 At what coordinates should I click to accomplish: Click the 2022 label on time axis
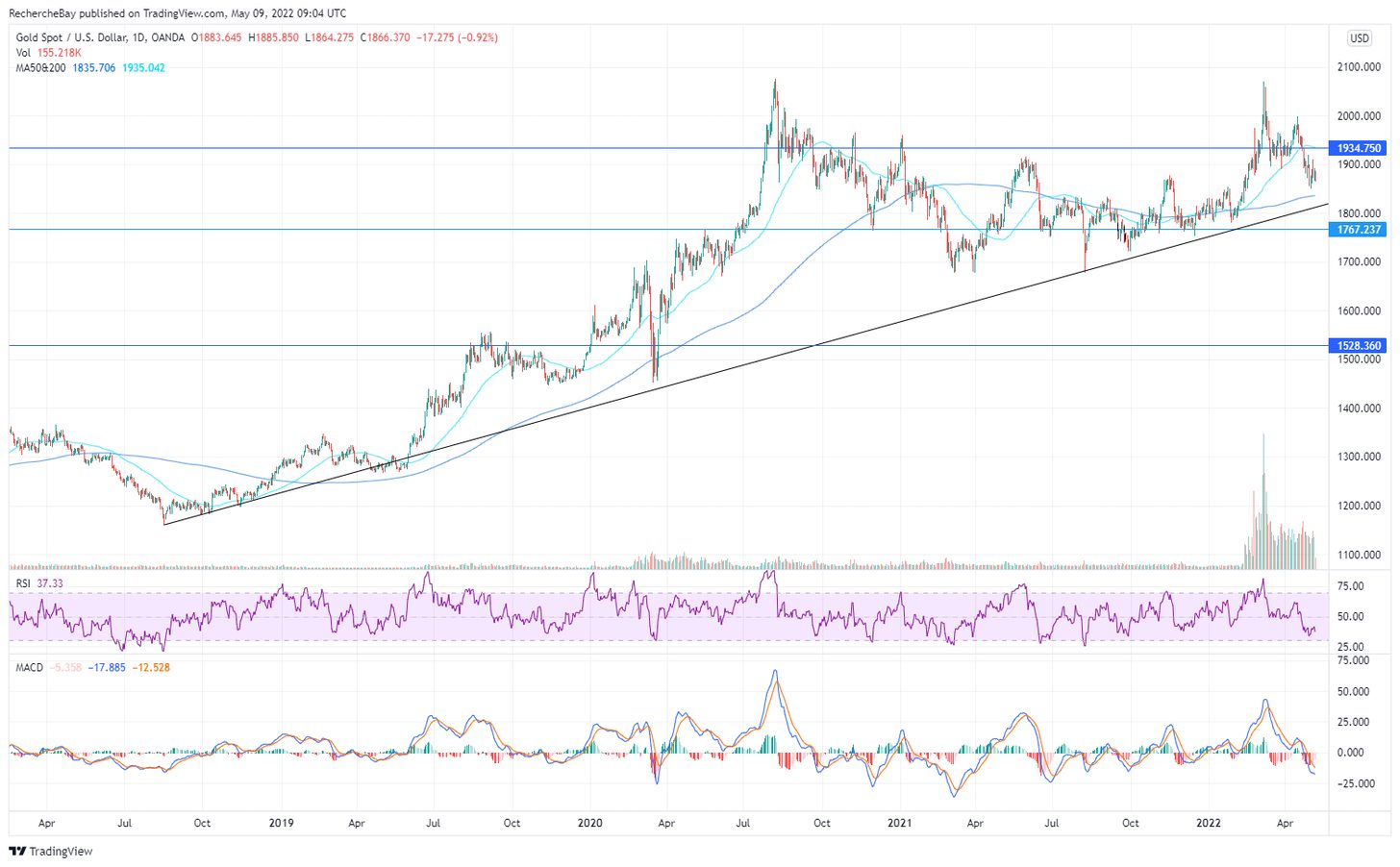point(1208,823)
